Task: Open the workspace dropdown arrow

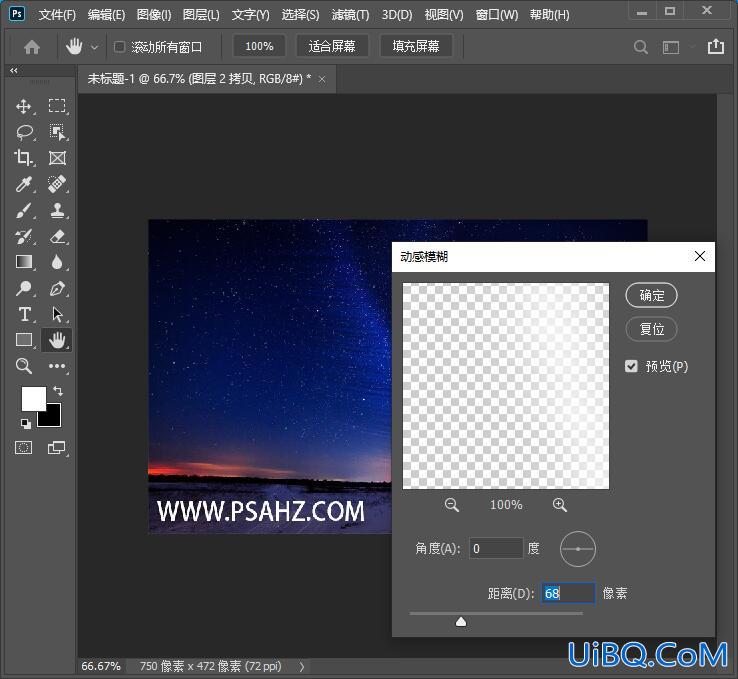Action: (x=692, y=47)
